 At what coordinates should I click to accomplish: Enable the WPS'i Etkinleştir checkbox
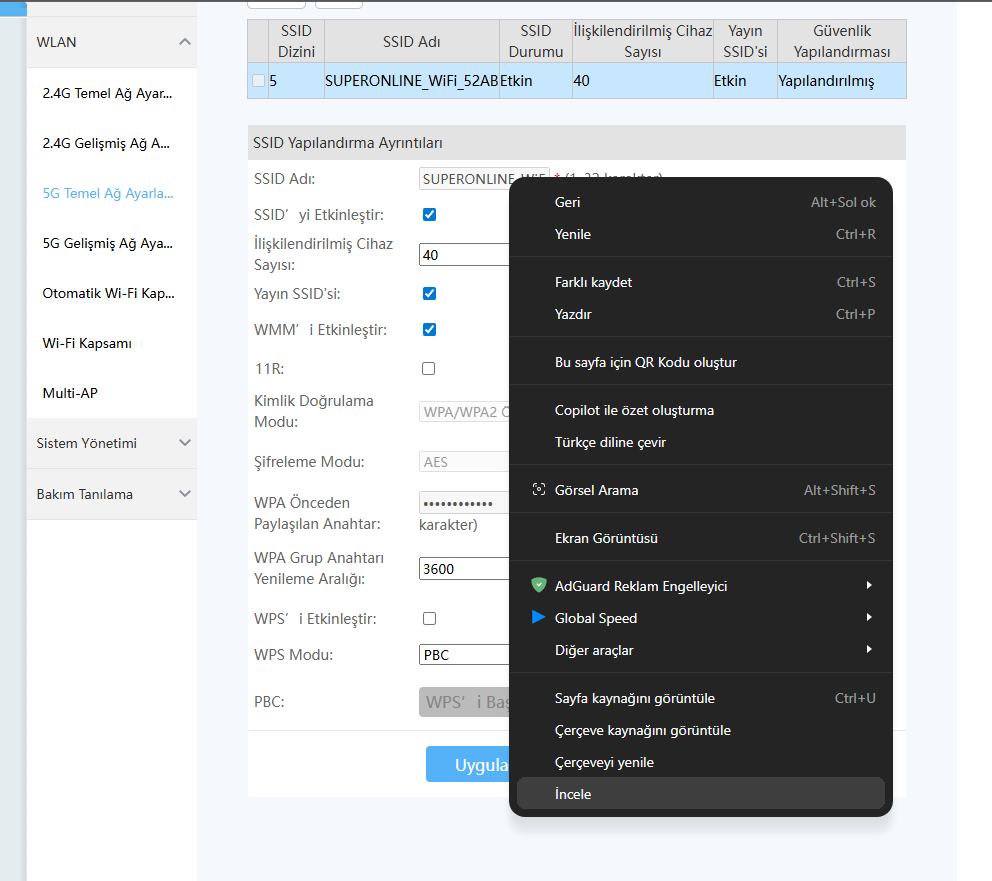click(430, 619)
